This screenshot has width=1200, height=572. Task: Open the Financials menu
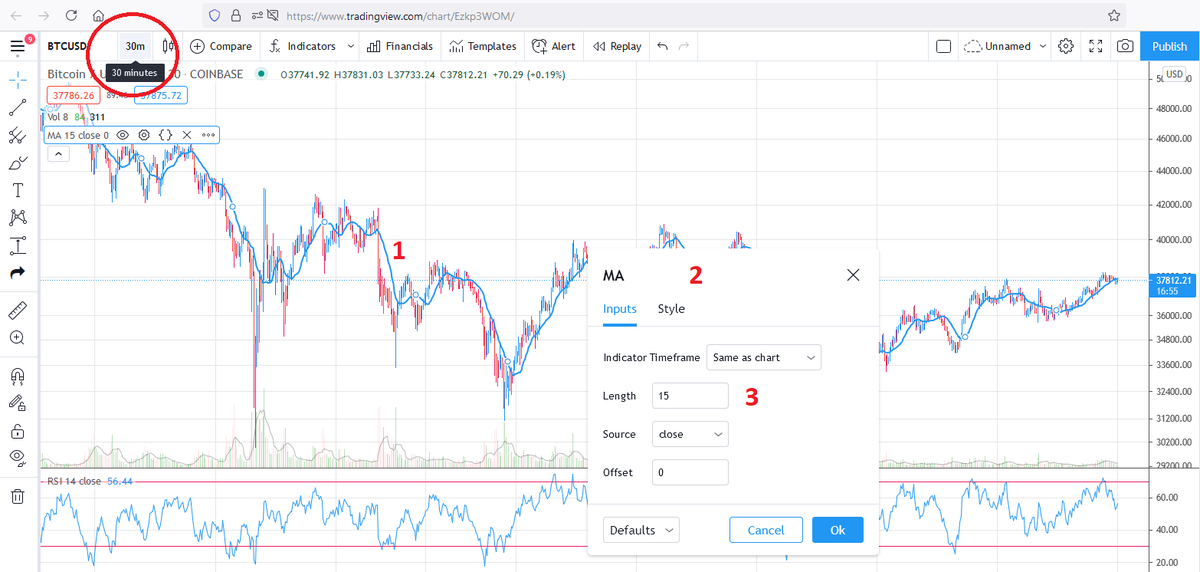(400, 46)
